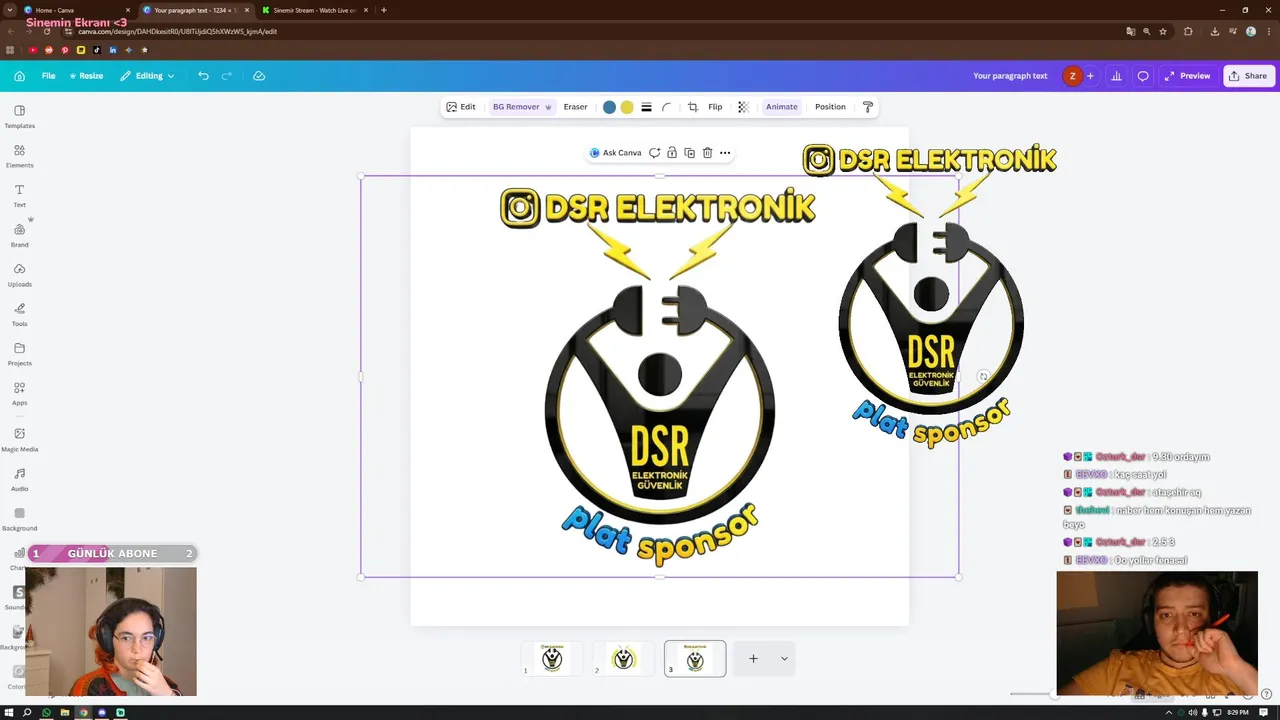
Task: Open the File menu
Action: point(48,76)
